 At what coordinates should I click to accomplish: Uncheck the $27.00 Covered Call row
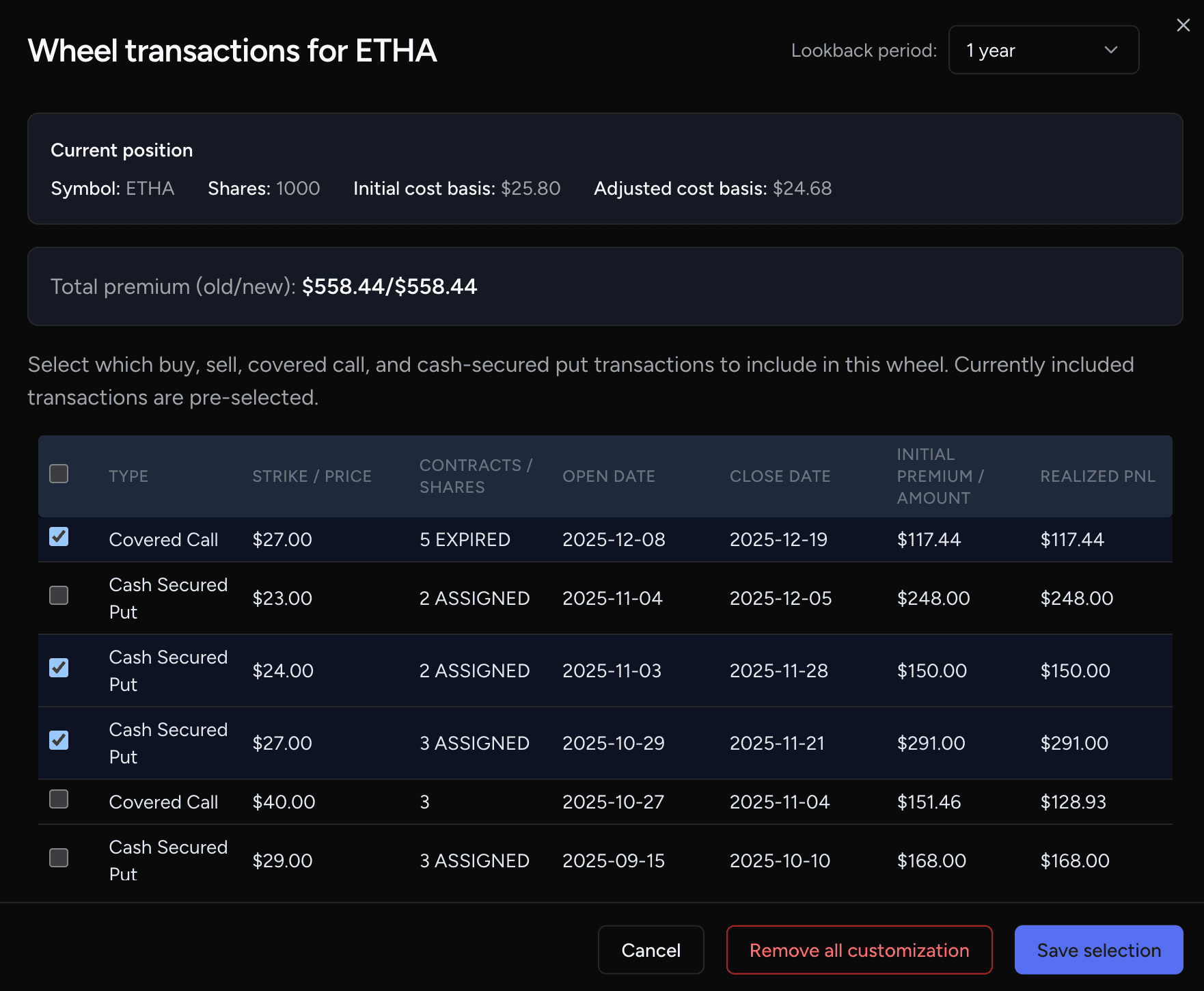59,537
